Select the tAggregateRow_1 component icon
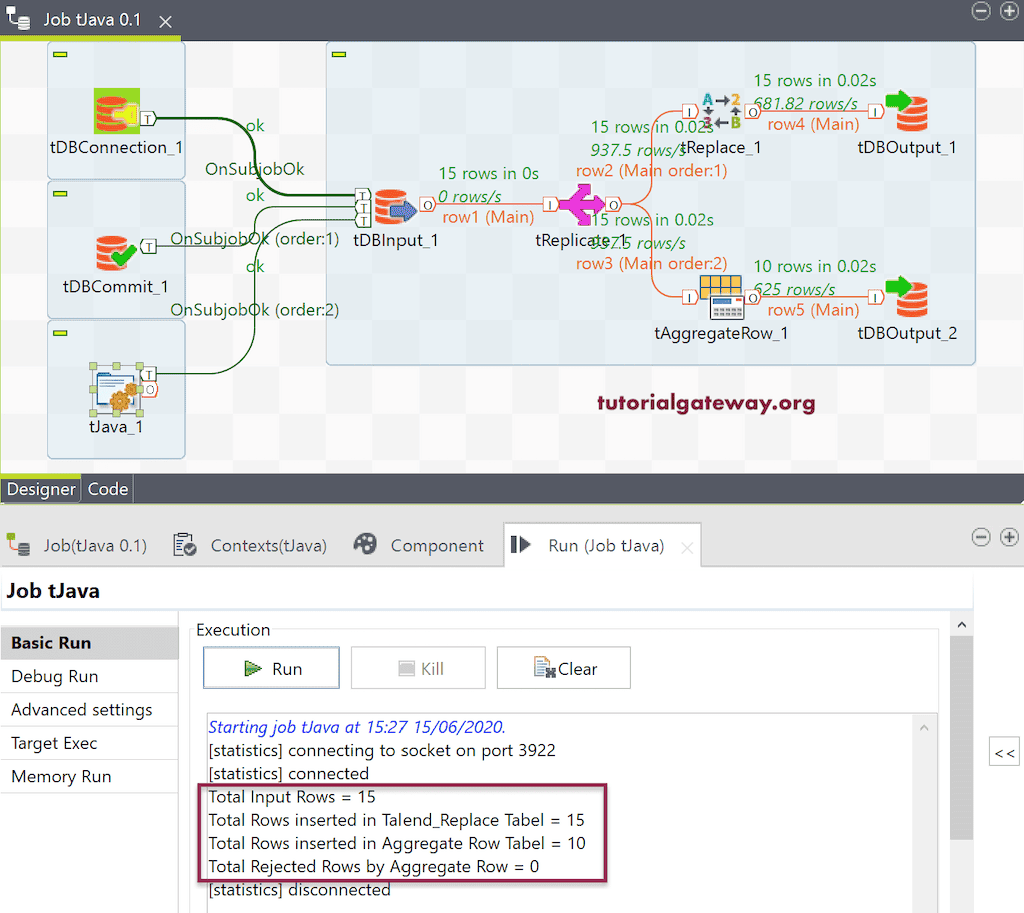The image size is (1024, 913). coord(722,297)
